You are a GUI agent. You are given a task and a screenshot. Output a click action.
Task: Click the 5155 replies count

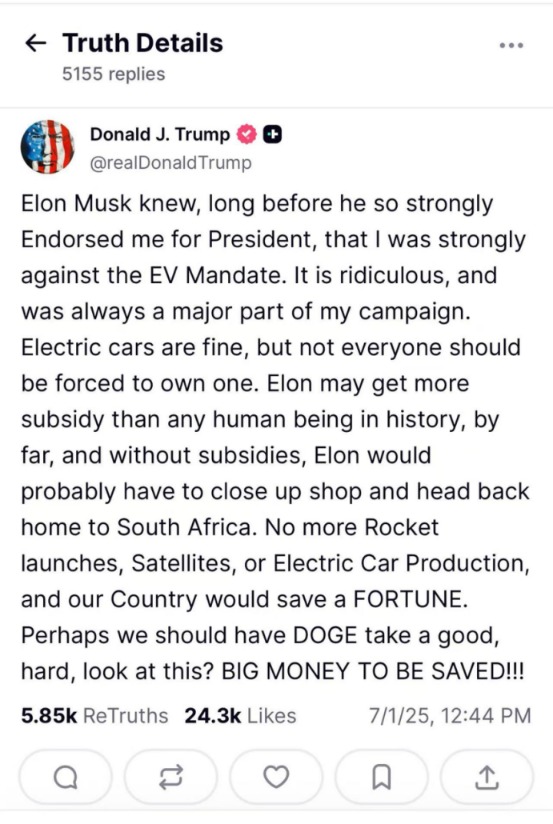coord(114,74)
